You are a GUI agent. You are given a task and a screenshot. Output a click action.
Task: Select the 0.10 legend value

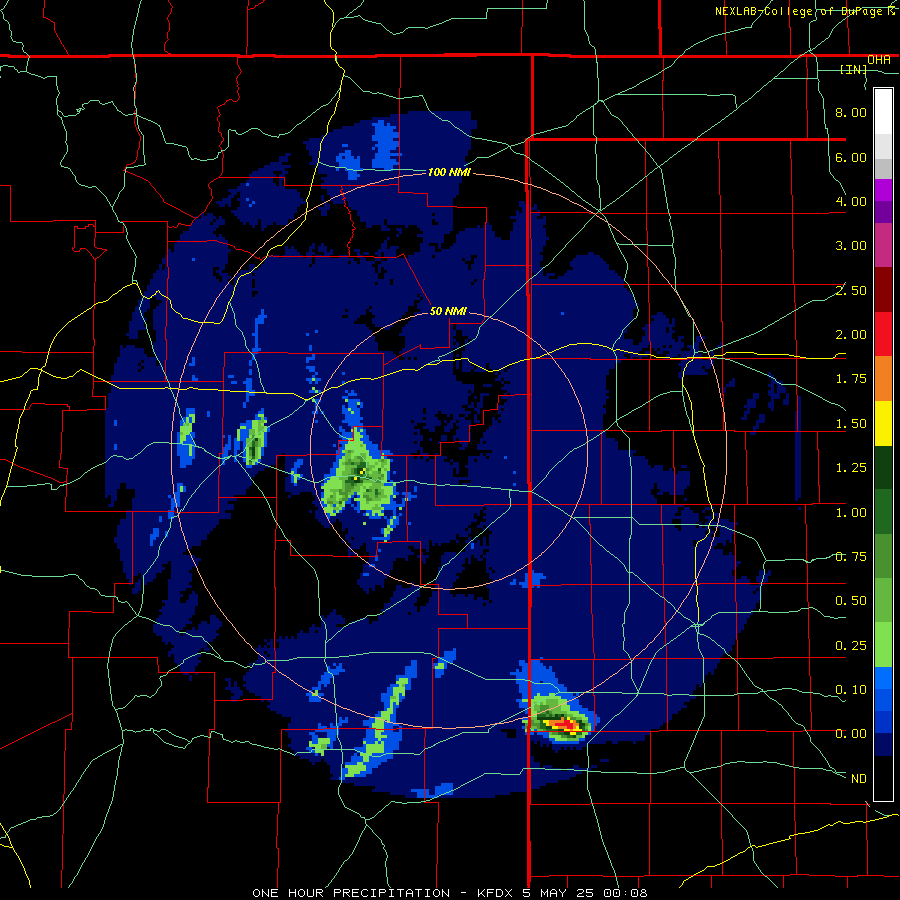coord(851,690)
